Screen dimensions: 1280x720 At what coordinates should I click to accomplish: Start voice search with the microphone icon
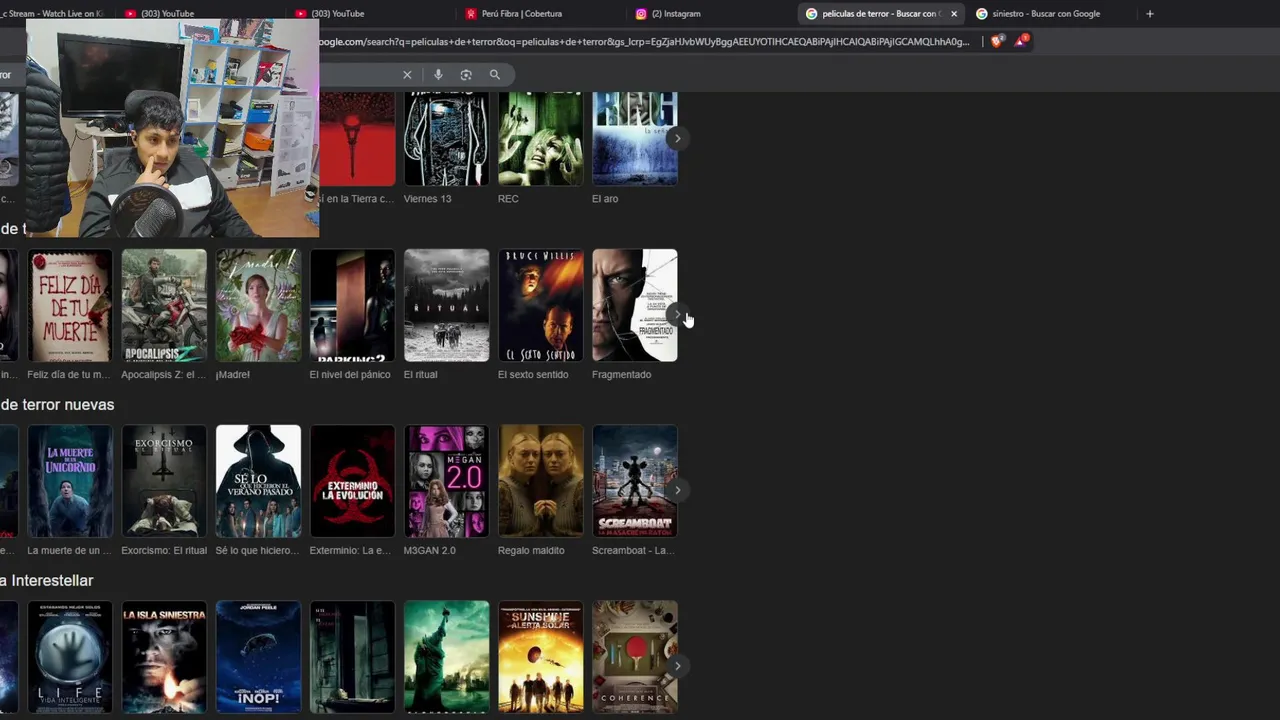[438, 75]
